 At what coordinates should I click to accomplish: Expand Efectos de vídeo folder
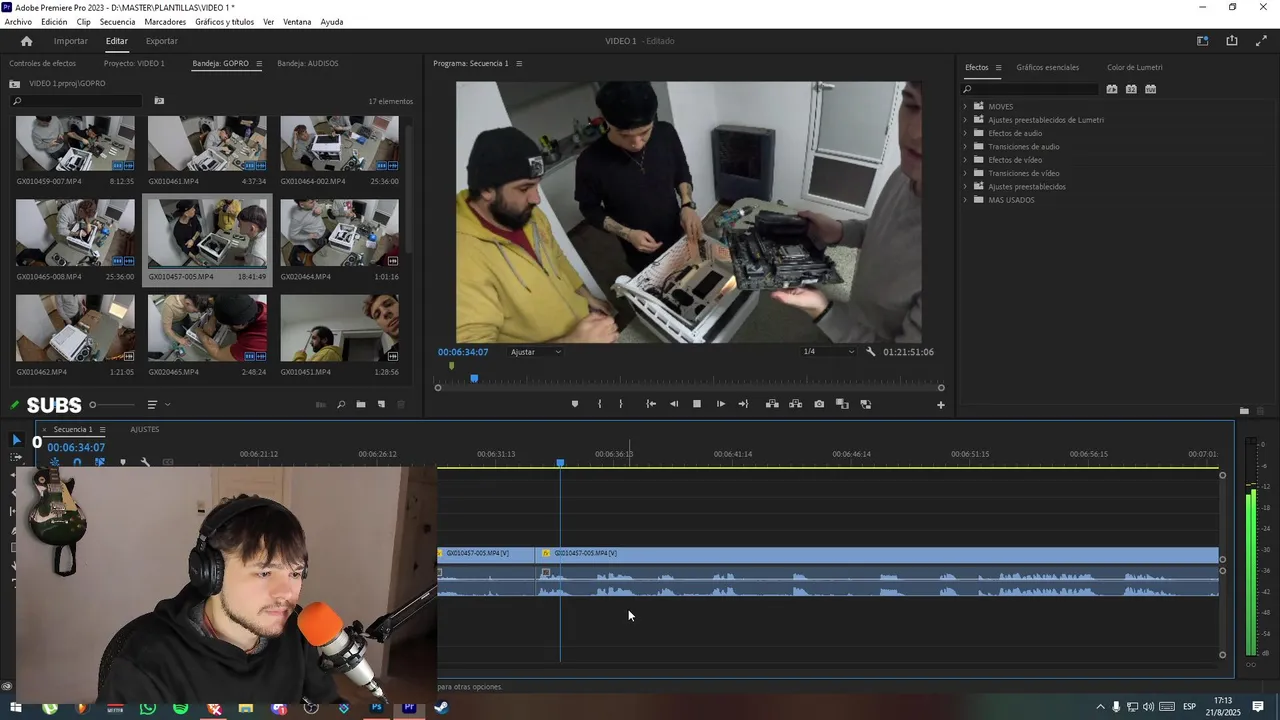click(x=966, y=160)
